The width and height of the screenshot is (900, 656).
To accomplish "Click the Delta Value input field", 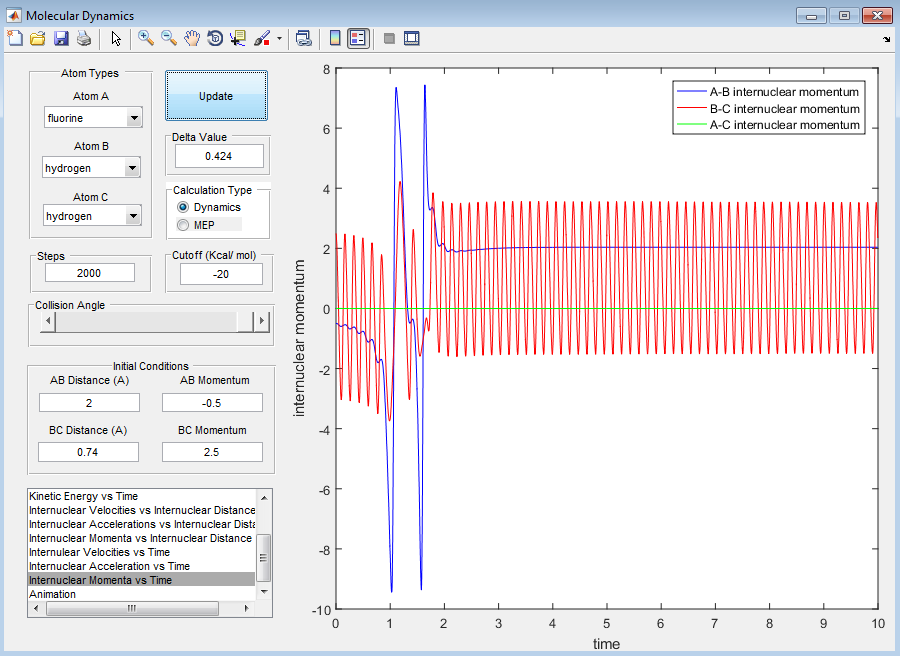I will tap(218, 156).
